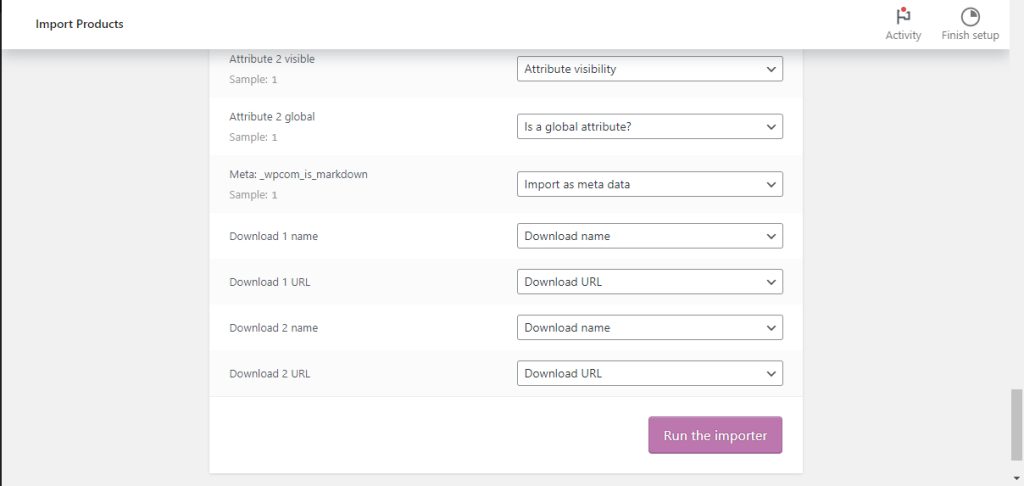
Task: Select the 'Attribute 2 global' column label
Action: (x=272, y=116)
